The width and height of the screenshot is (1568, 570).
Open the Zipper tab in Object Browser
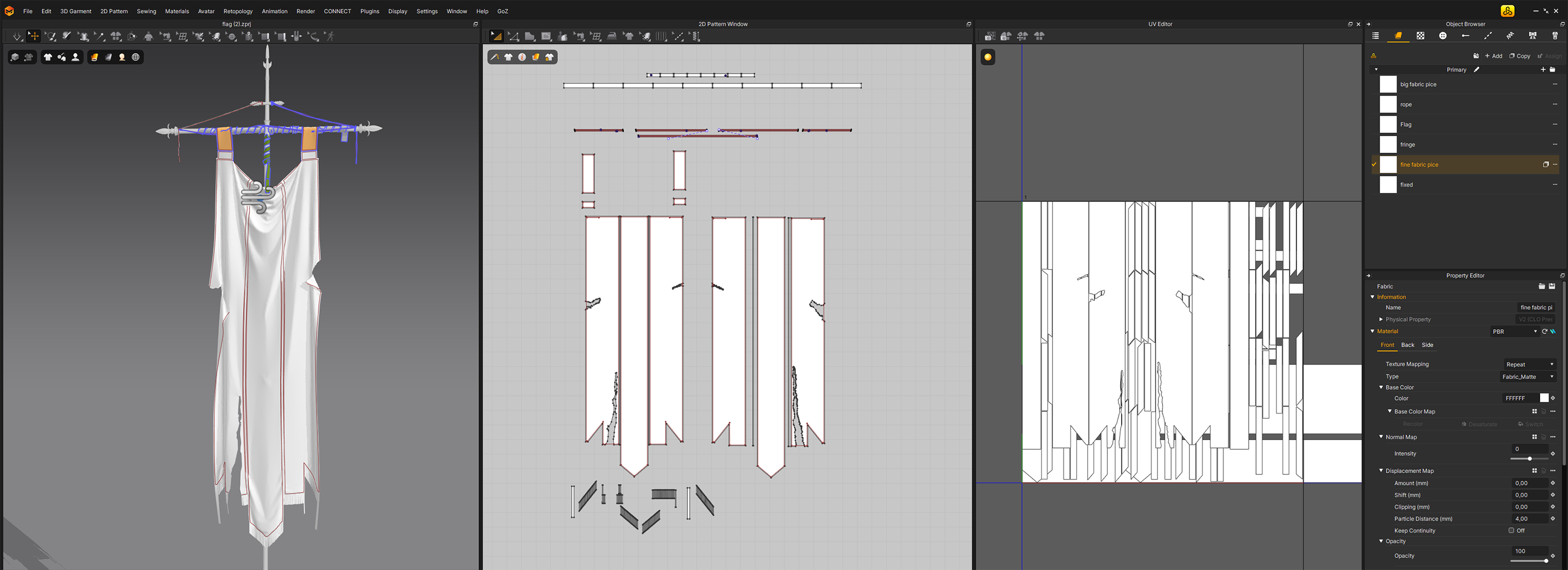[1555, 36]
